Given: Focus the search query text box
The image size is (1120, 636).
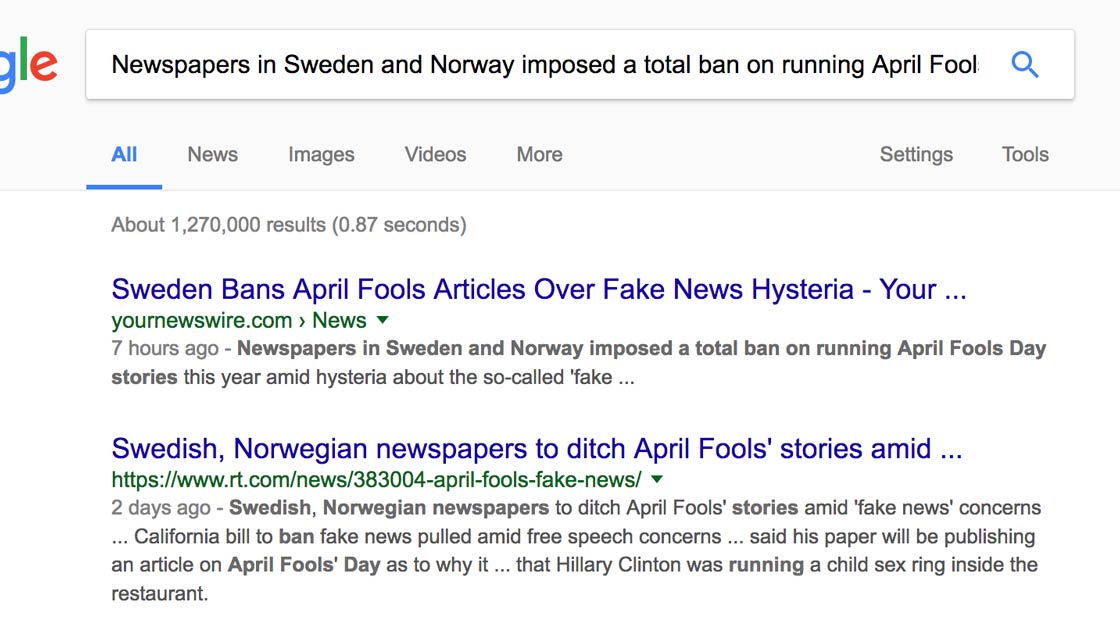Looking at the screenshot, I should (544, 64).
